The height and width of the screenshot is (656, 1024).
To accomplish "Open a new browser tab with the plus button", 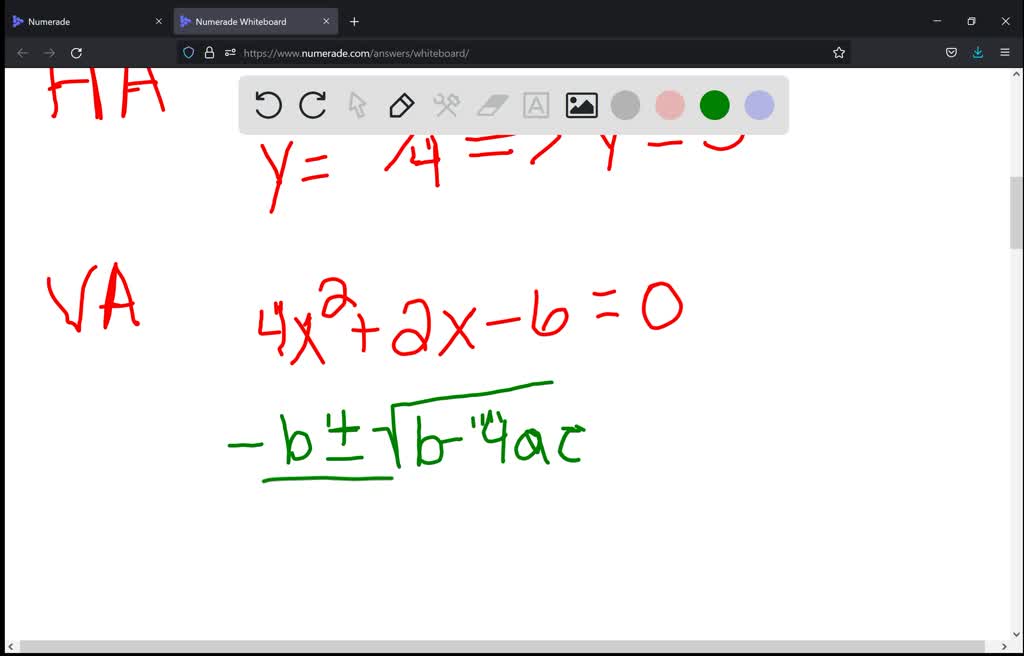I will pos(354,20).
